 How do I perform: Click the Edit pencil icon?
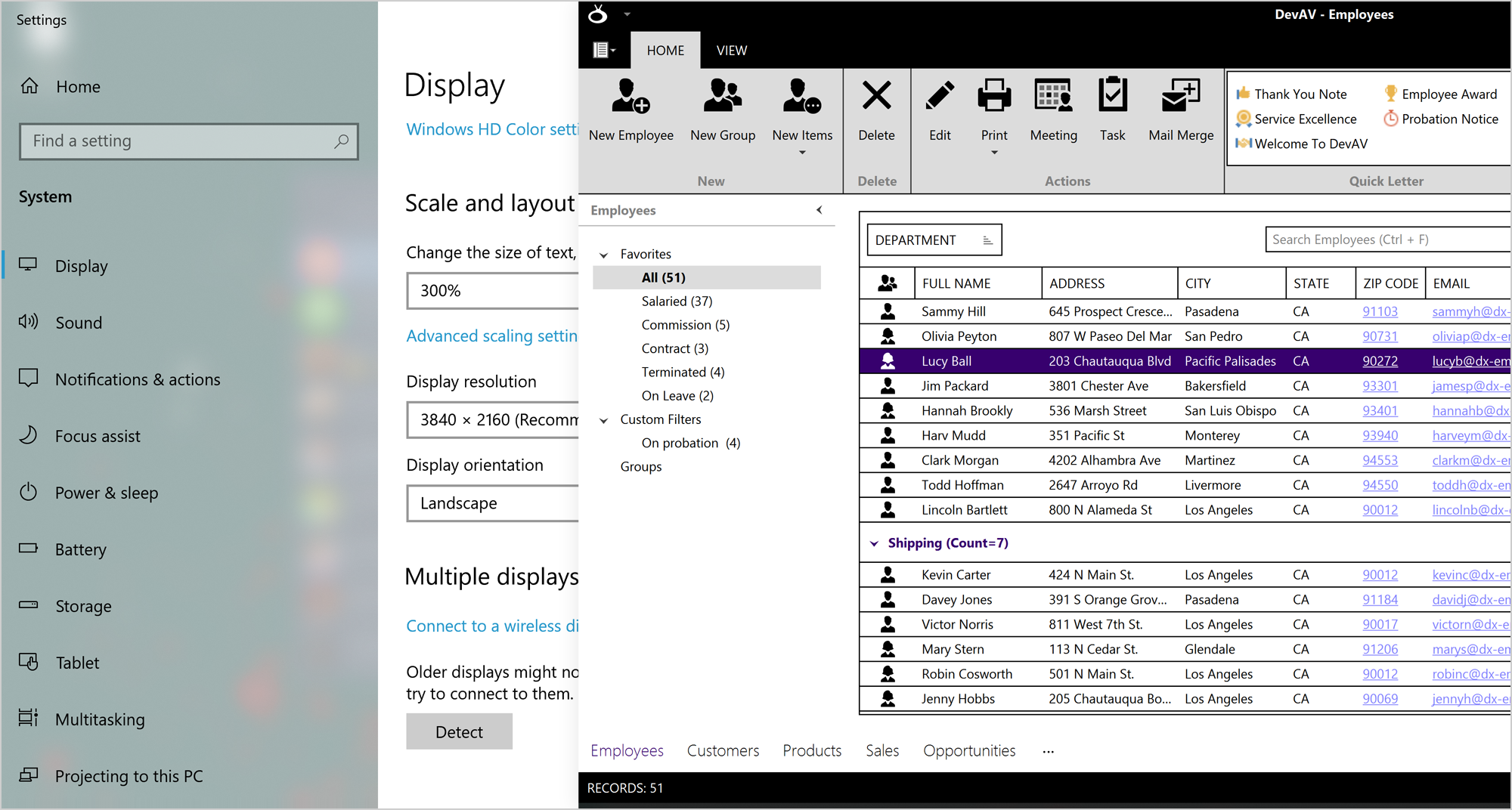(940, 97)
